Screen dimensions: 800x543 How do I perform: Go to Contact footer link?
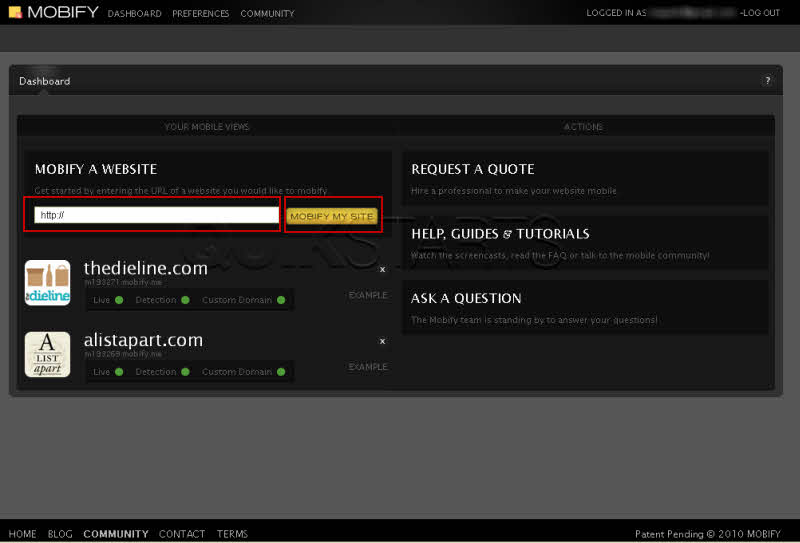tap(182, 534)
